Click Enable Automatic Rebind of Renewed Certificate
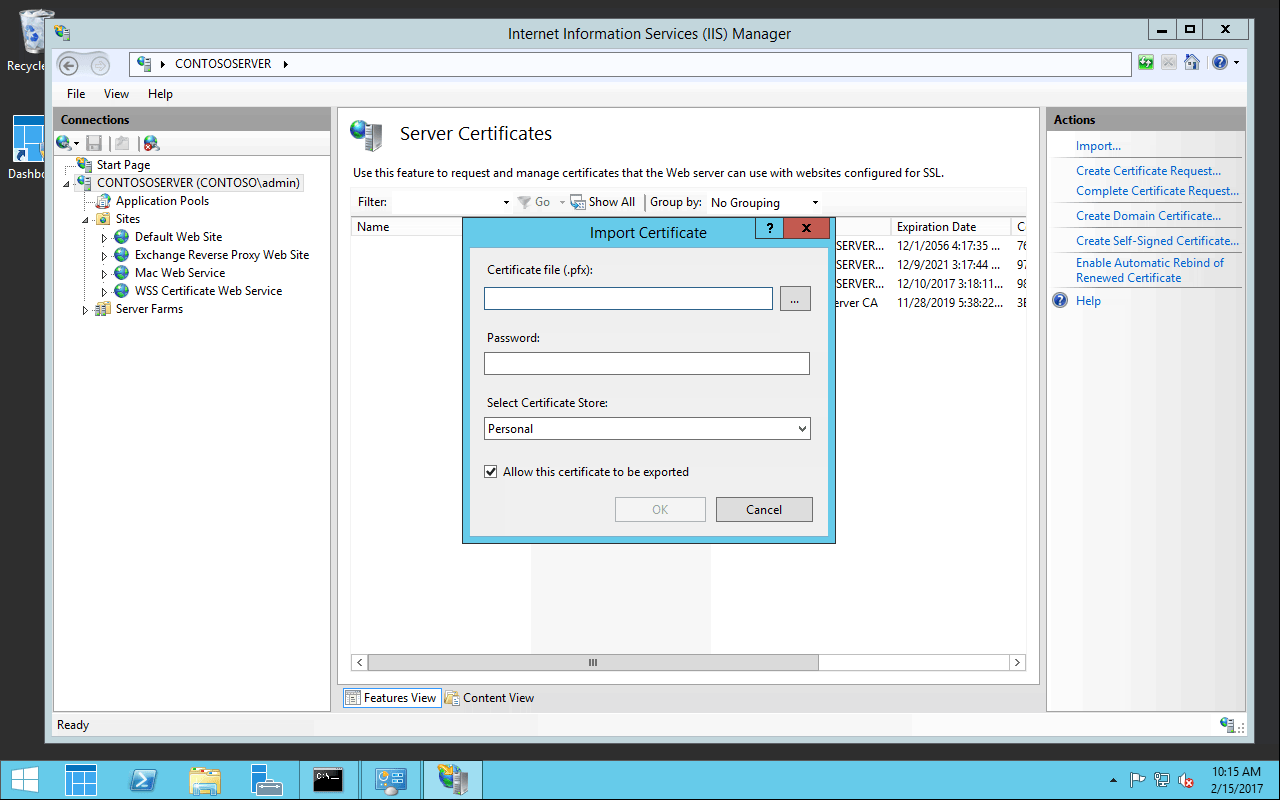Viewport: 1280px width, 800px height. tap(1150, 270)
